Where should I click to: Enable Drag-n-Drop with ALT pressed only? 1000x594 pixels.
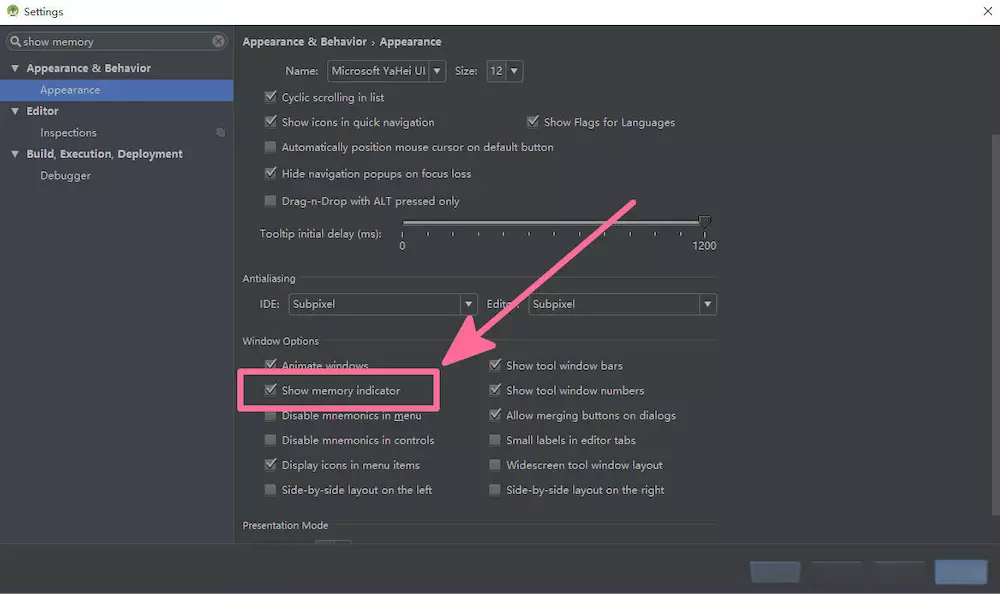click(x=271, y=201)
